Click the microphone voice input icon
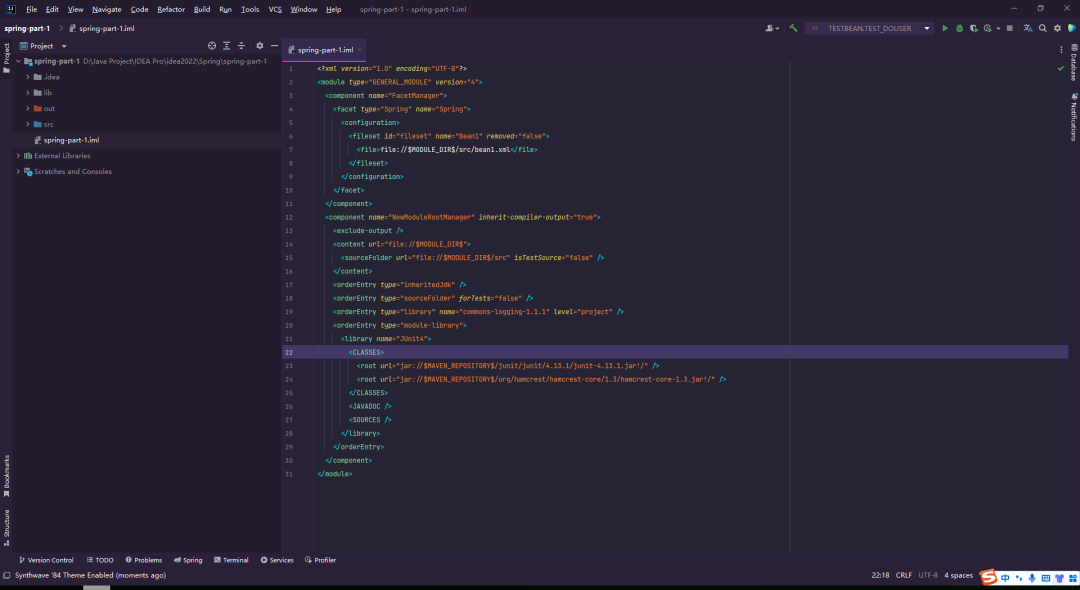Viewport: 1080px width, 590px height. pyautogui.click(x=1032, y=577)
